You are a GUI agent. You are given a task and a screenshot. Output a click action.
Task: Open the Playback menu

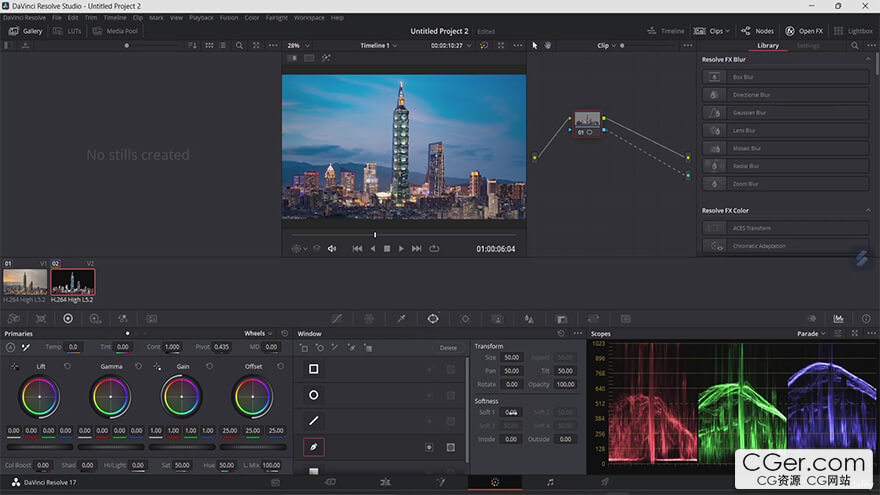point(201,18)
